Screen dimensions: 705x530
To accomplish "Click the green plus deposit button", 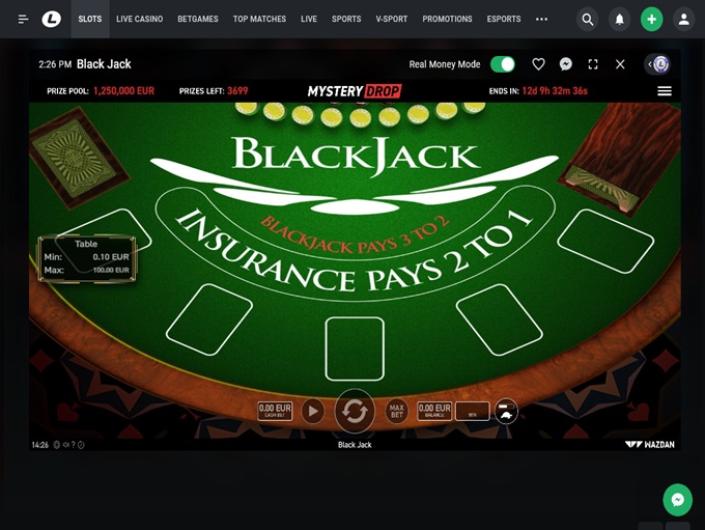I will (x=651, y=19).
